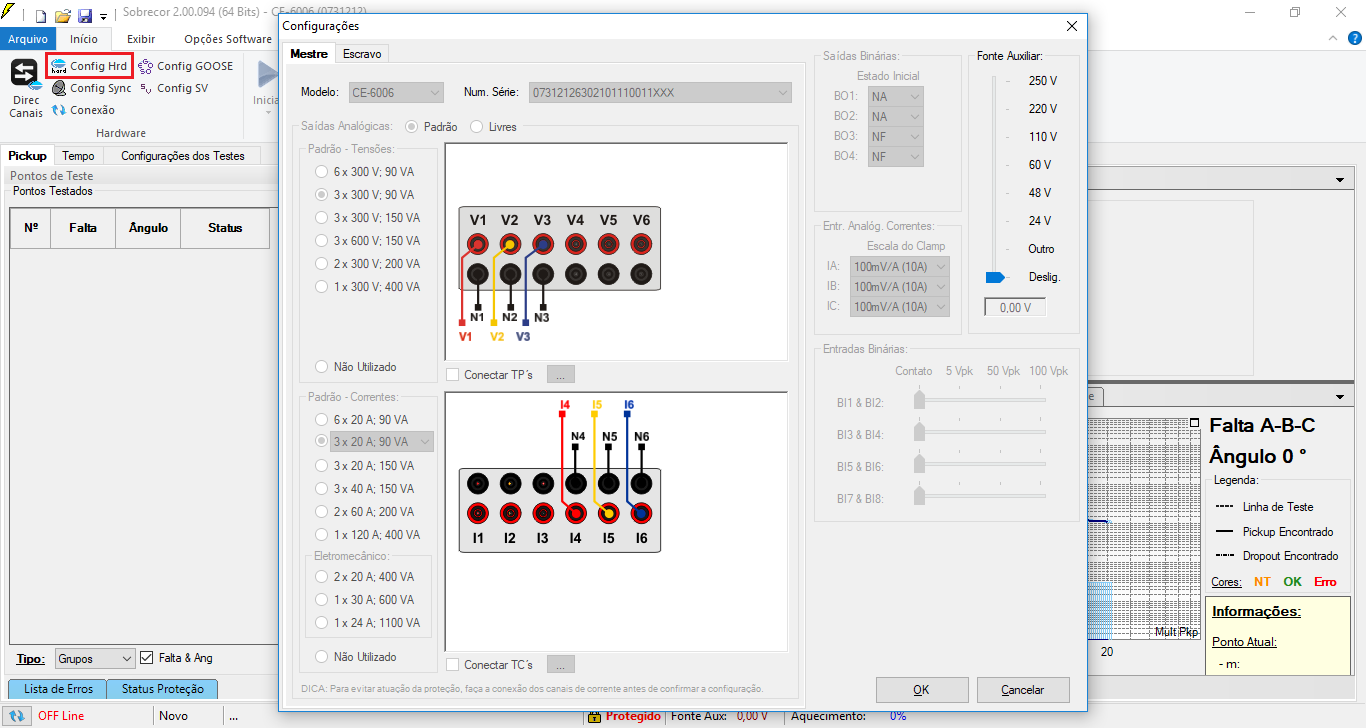Open Config Hrd hardware settings
1366x728 pixels.
[x=90, y=66]
